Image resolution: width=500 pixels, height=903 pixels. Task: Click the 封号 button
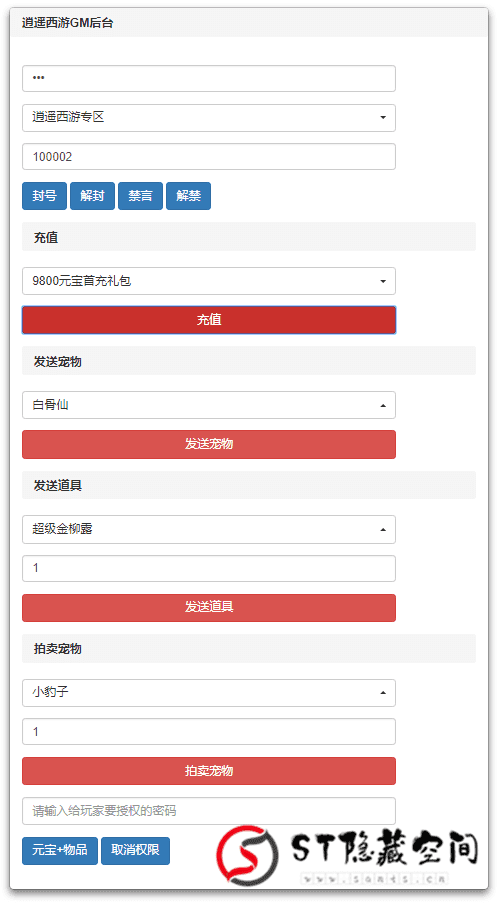click(44, 196)
